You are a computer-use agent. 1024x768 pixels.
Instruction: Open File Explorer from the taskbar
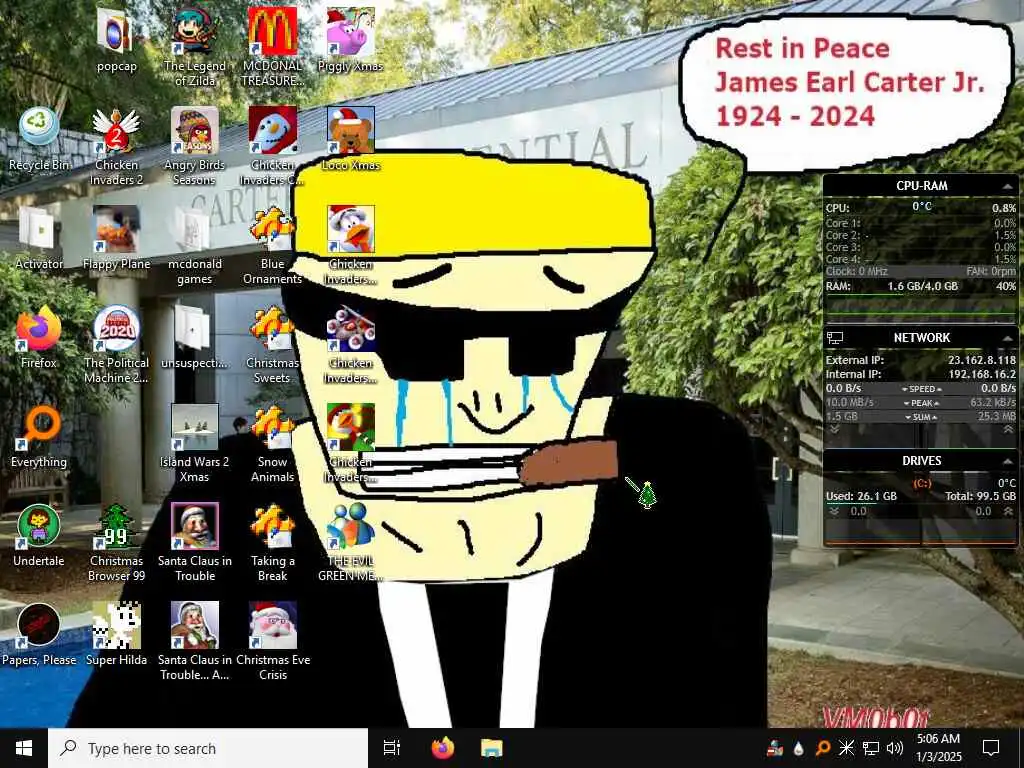(491, 748)
